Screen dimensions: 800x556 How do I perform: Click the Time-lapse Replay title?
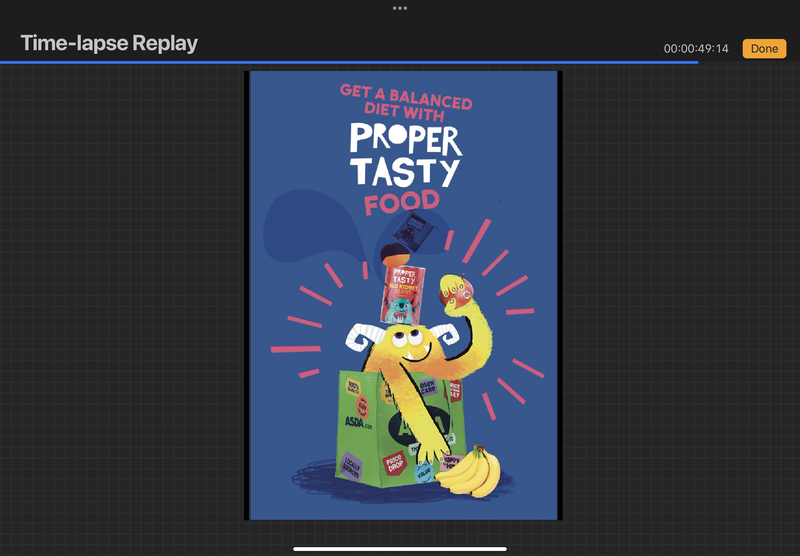tap(109, 43)
